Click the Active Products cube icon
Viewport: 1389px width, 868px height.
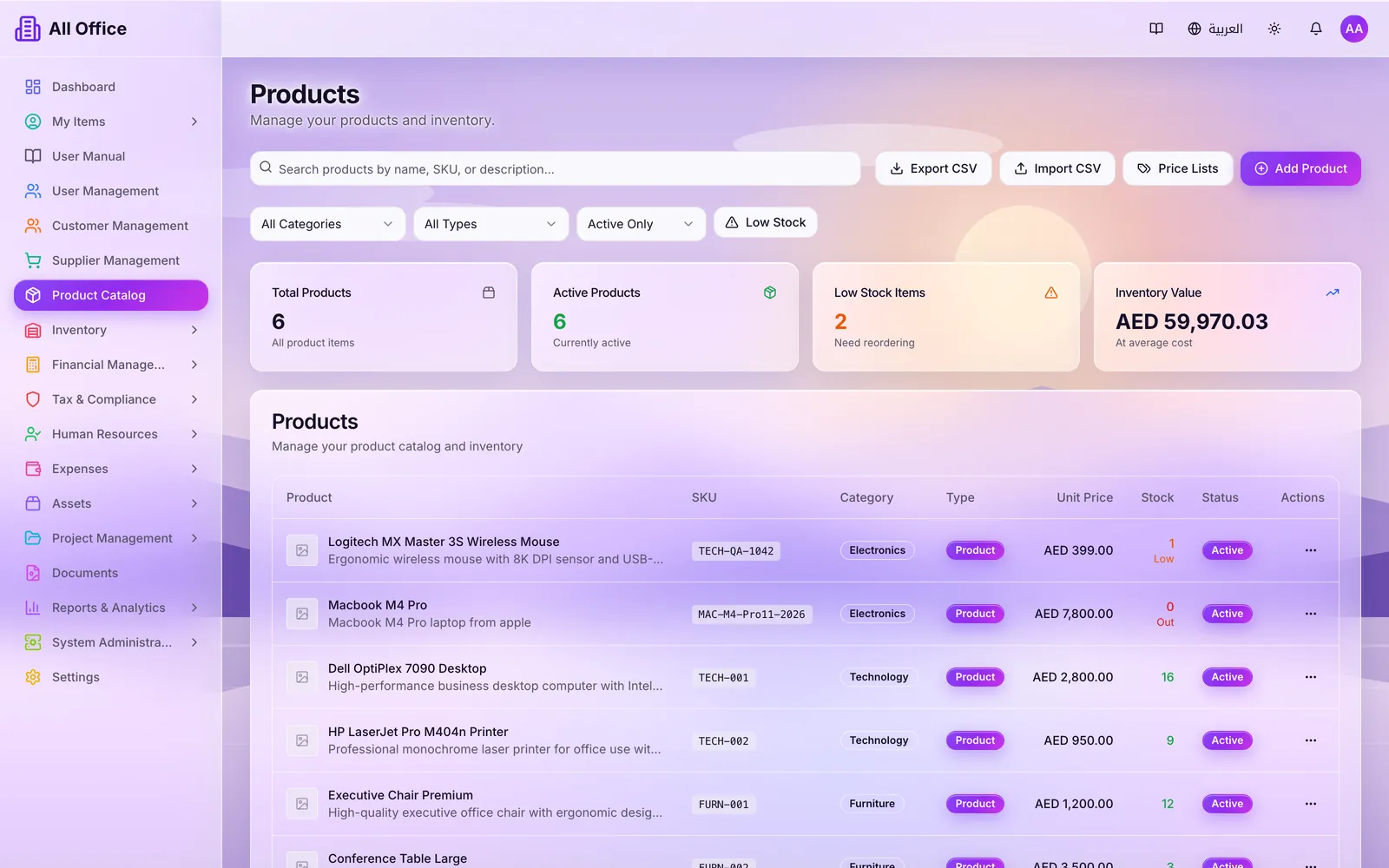pos(770,293)
